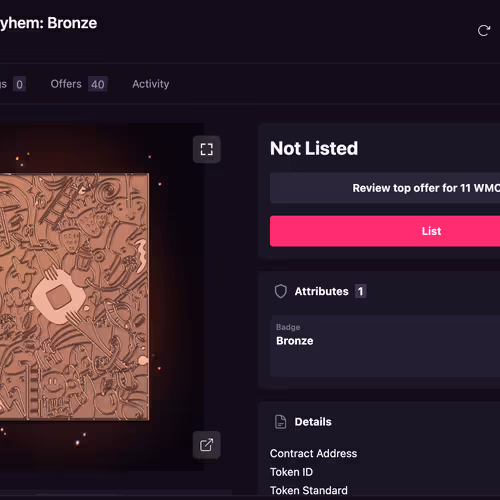Click the Details section heading
Screen dimensions: 500x500
pos(313,422)
